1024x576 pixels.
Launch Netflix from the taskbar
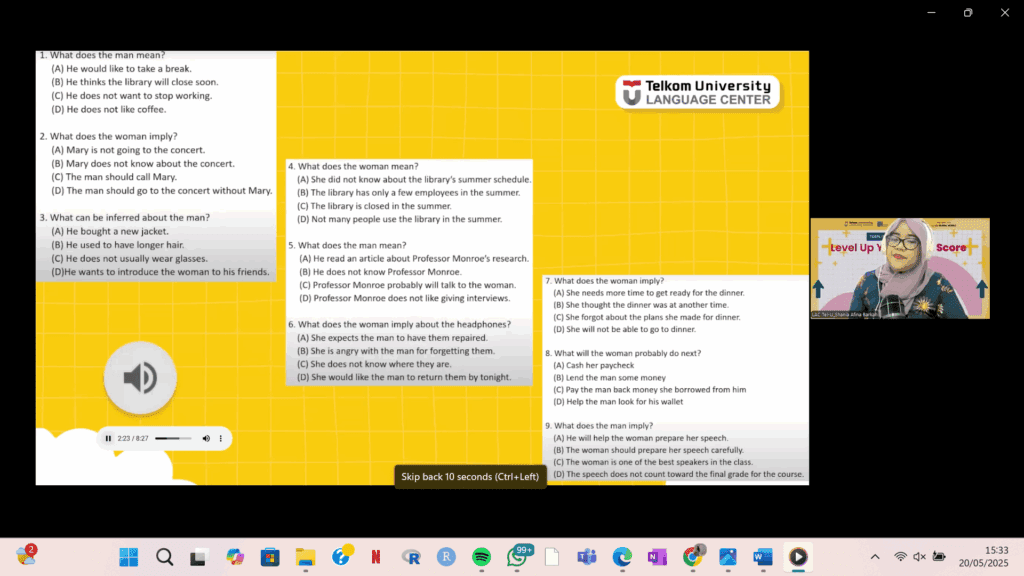(x=376, y=557)
